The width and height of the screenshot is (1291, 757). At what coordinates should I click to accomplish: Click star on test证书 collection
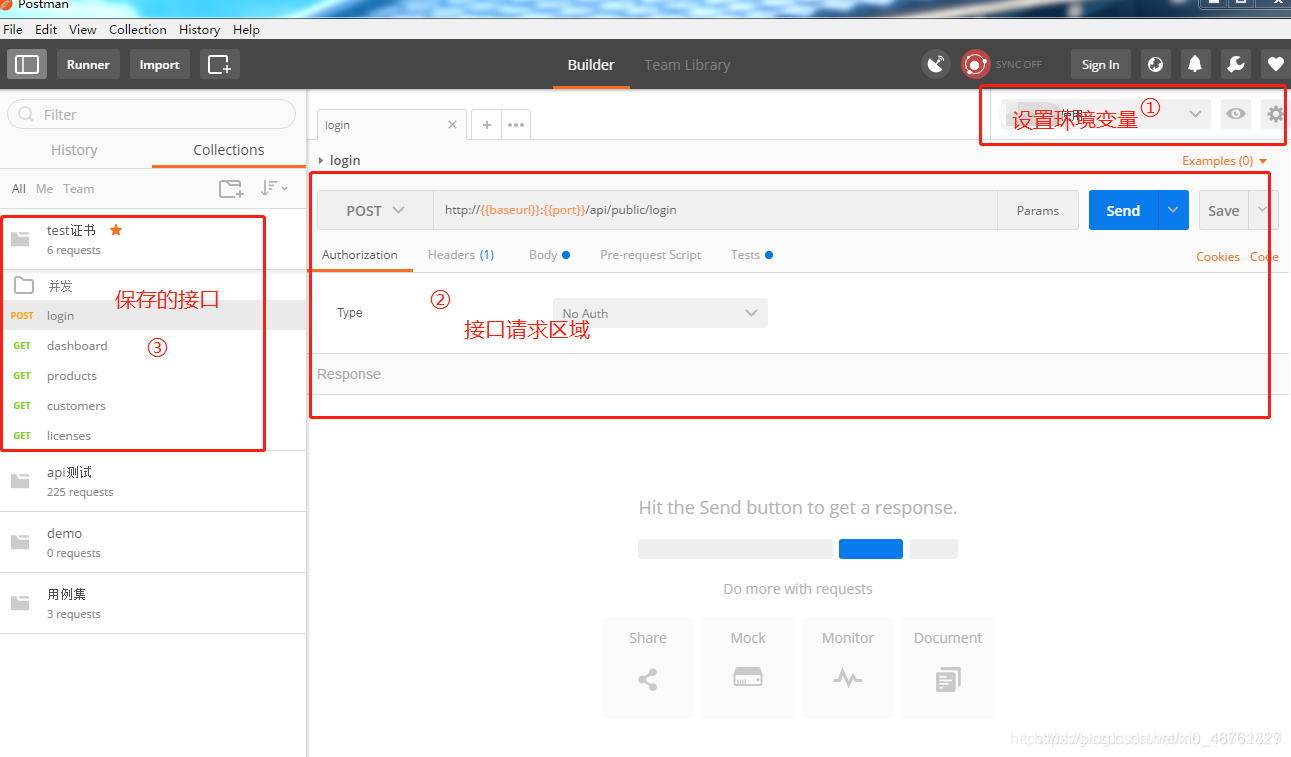[x=116, y=230]
